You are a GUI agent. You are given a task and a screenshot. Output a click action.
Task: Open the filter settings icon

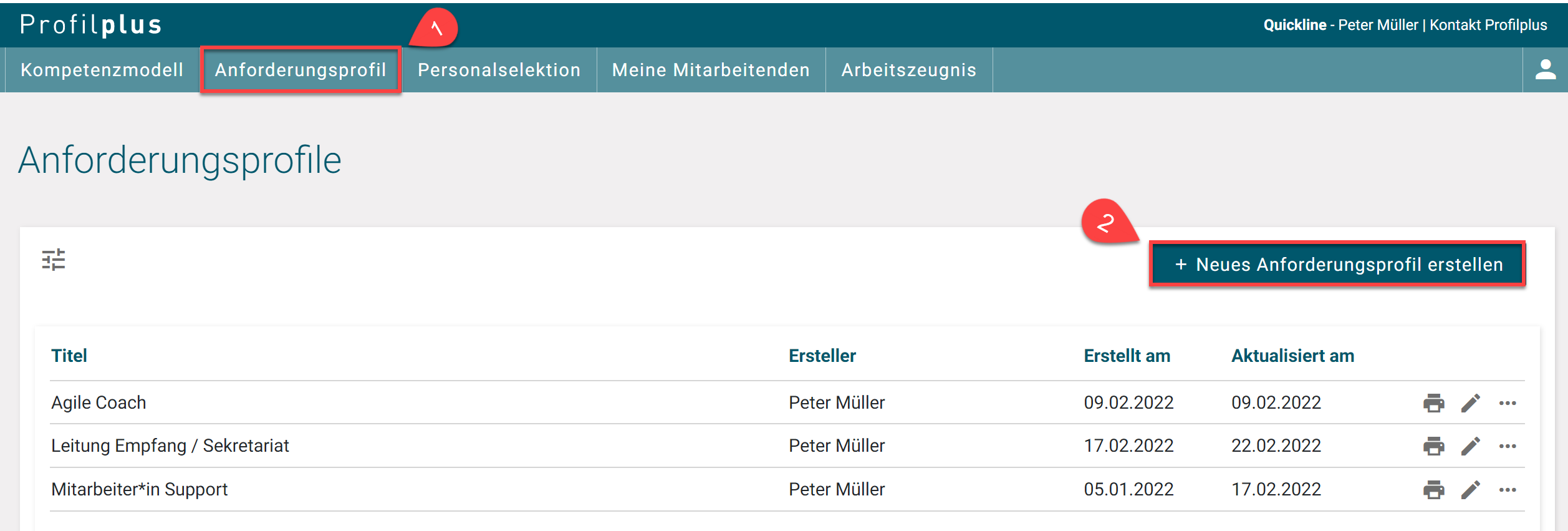(54, 260)
